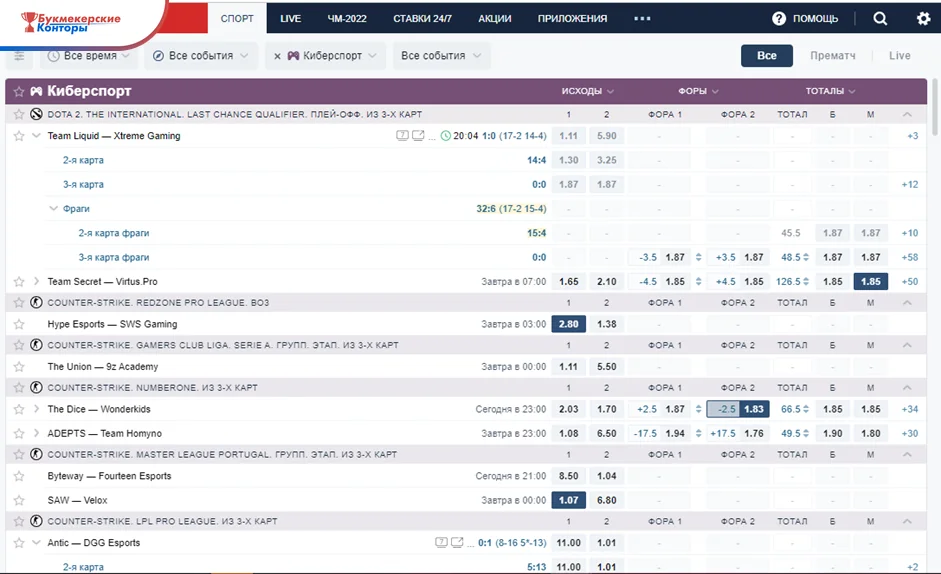Remove the Киберспорт filter with the x

tap(277, 56)
